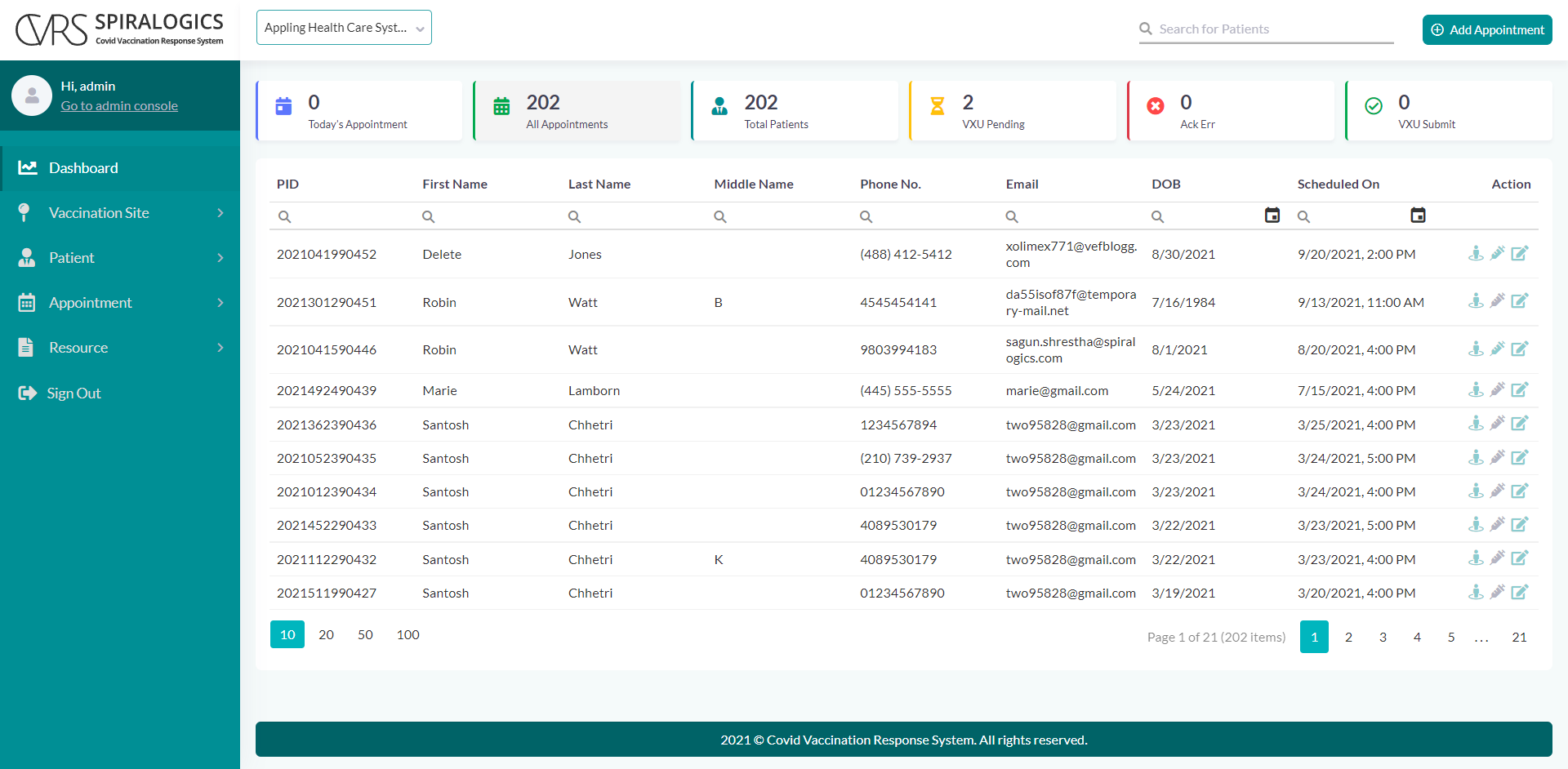The height and width of the screenshot is (769, 1568).
Task: Jump to last page 21
Action: [1519, 637]
